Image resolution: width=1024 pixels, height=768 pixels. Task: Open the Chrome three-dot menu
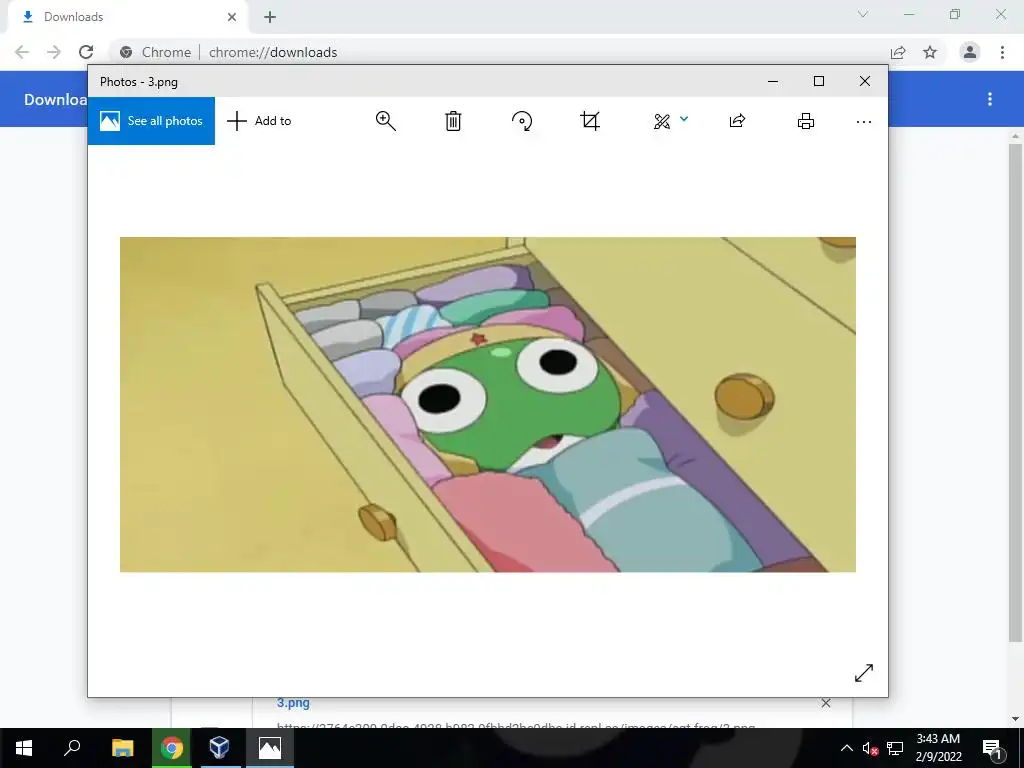pos(1002,52)
